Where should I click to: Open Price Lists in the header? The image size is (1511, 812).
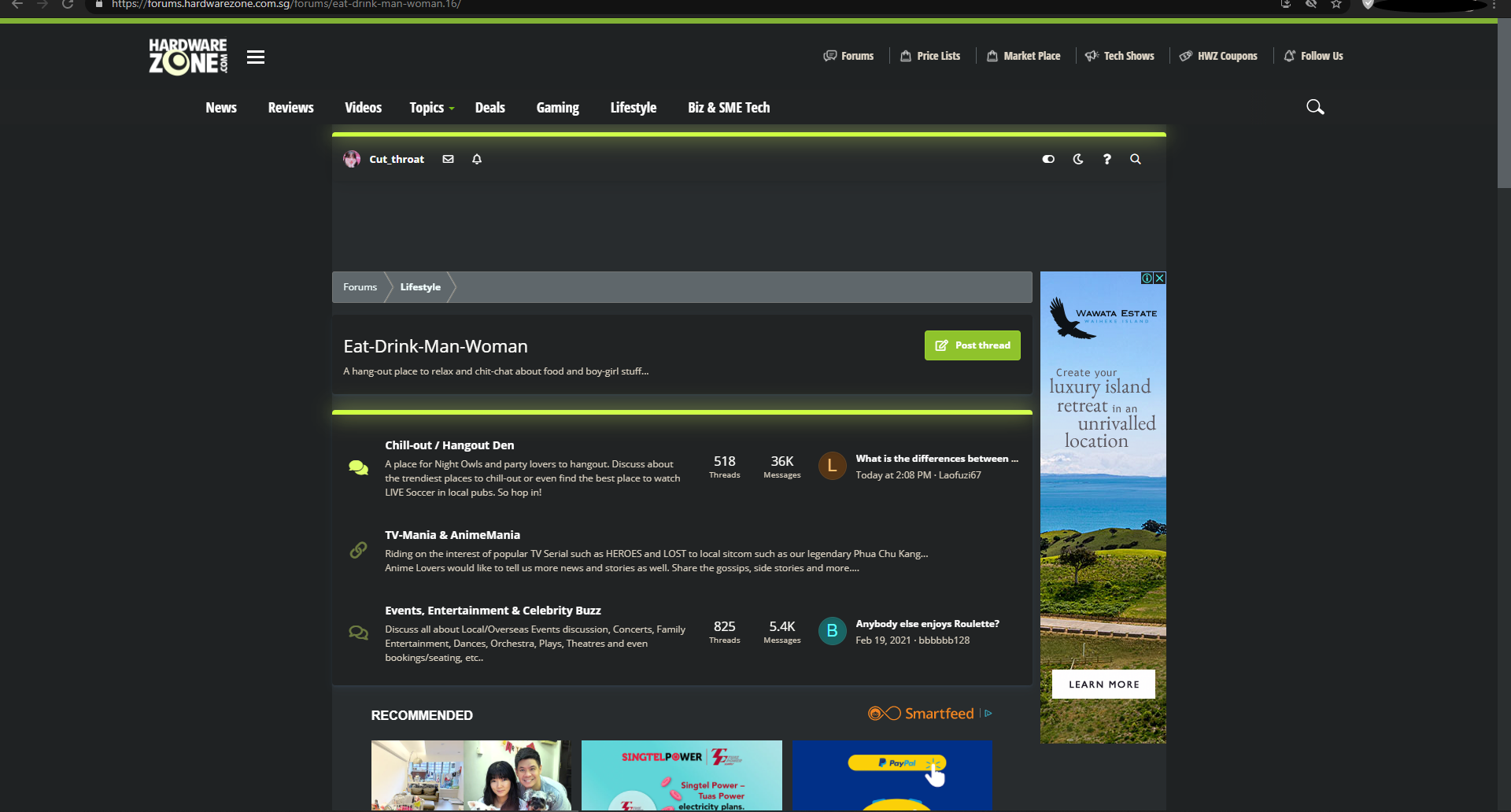[x=930, y=56]
